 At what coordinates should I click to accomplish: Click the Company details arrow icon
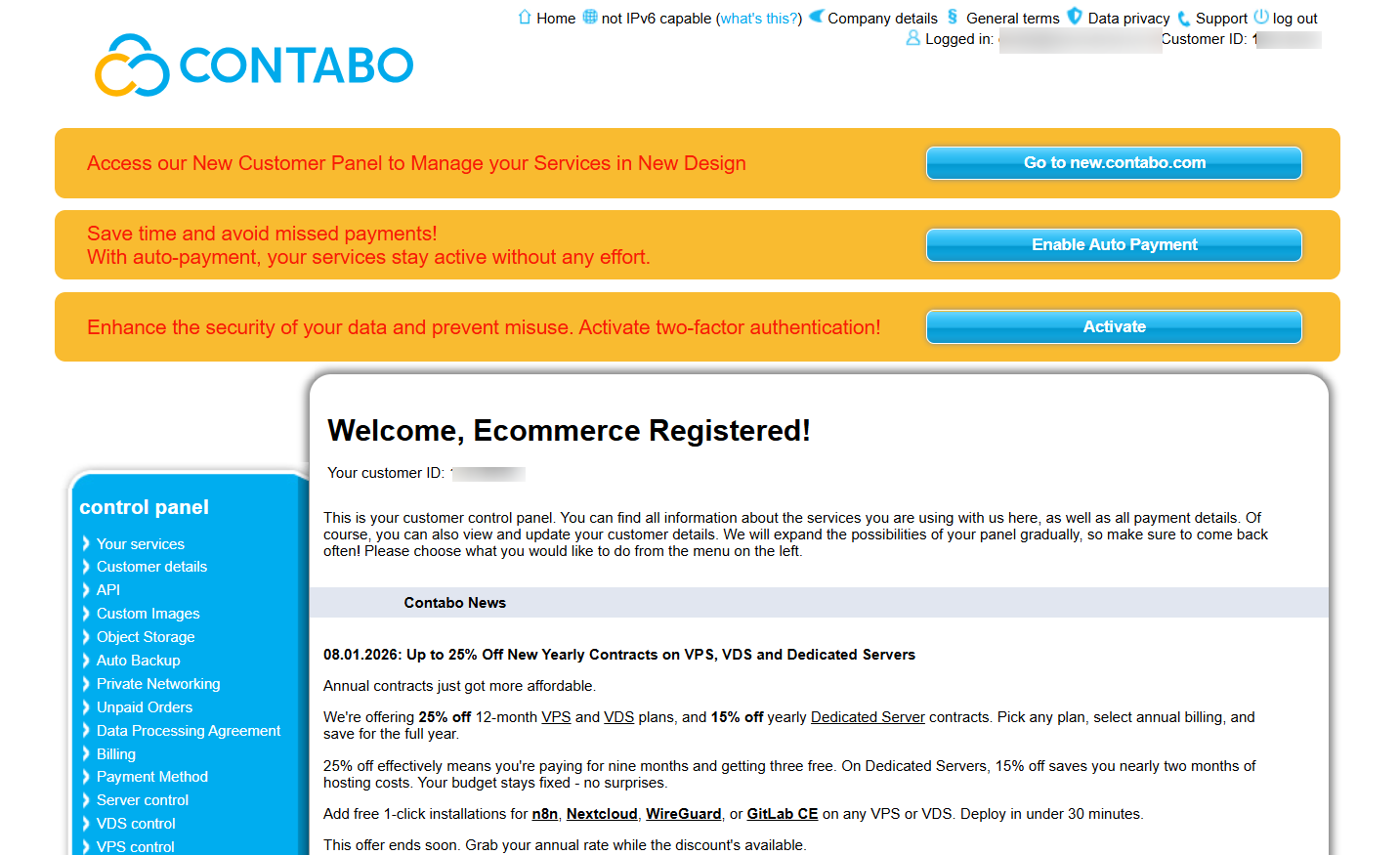point(817,17)
